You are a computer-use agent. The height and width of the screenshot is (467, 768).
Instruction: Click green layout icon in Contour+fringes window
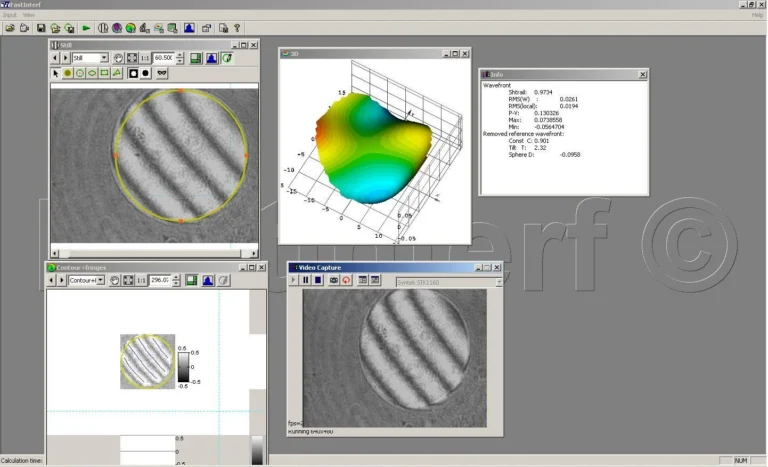tap(192, 280)
